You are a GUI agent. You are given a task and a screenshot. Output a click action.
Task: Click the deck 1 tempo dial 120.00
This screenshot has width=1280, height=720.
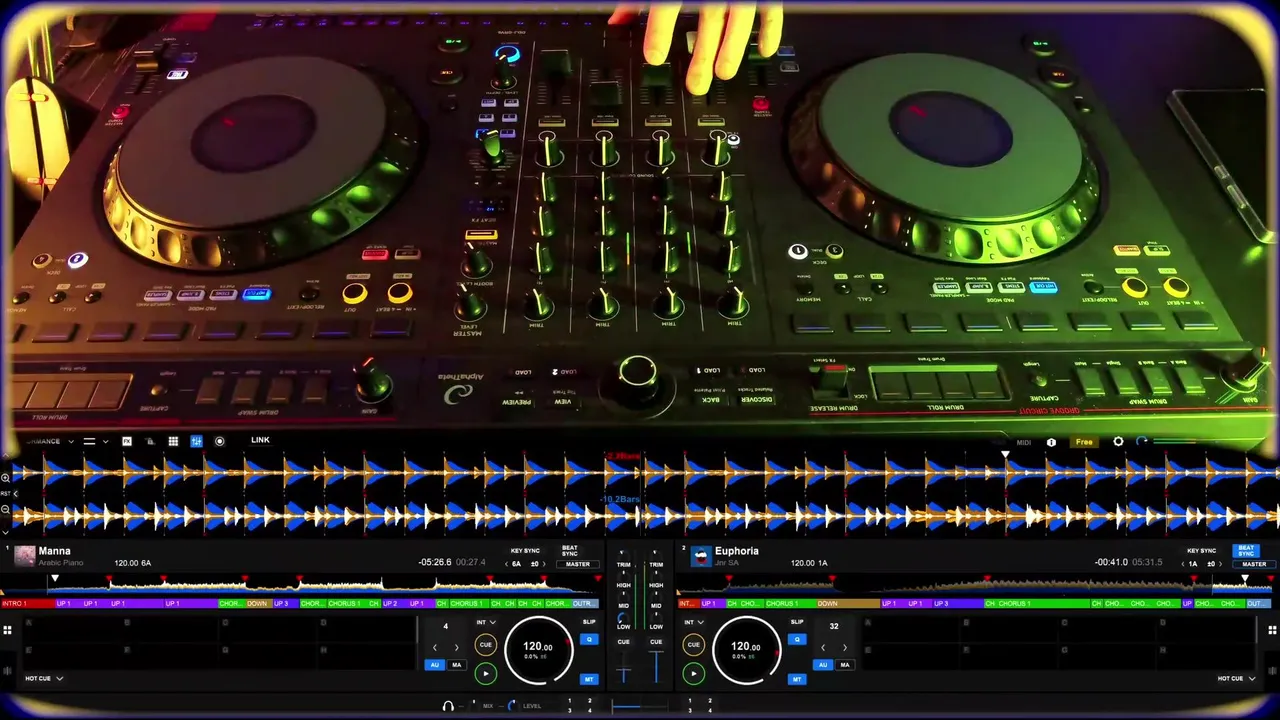tap(538, 649)
